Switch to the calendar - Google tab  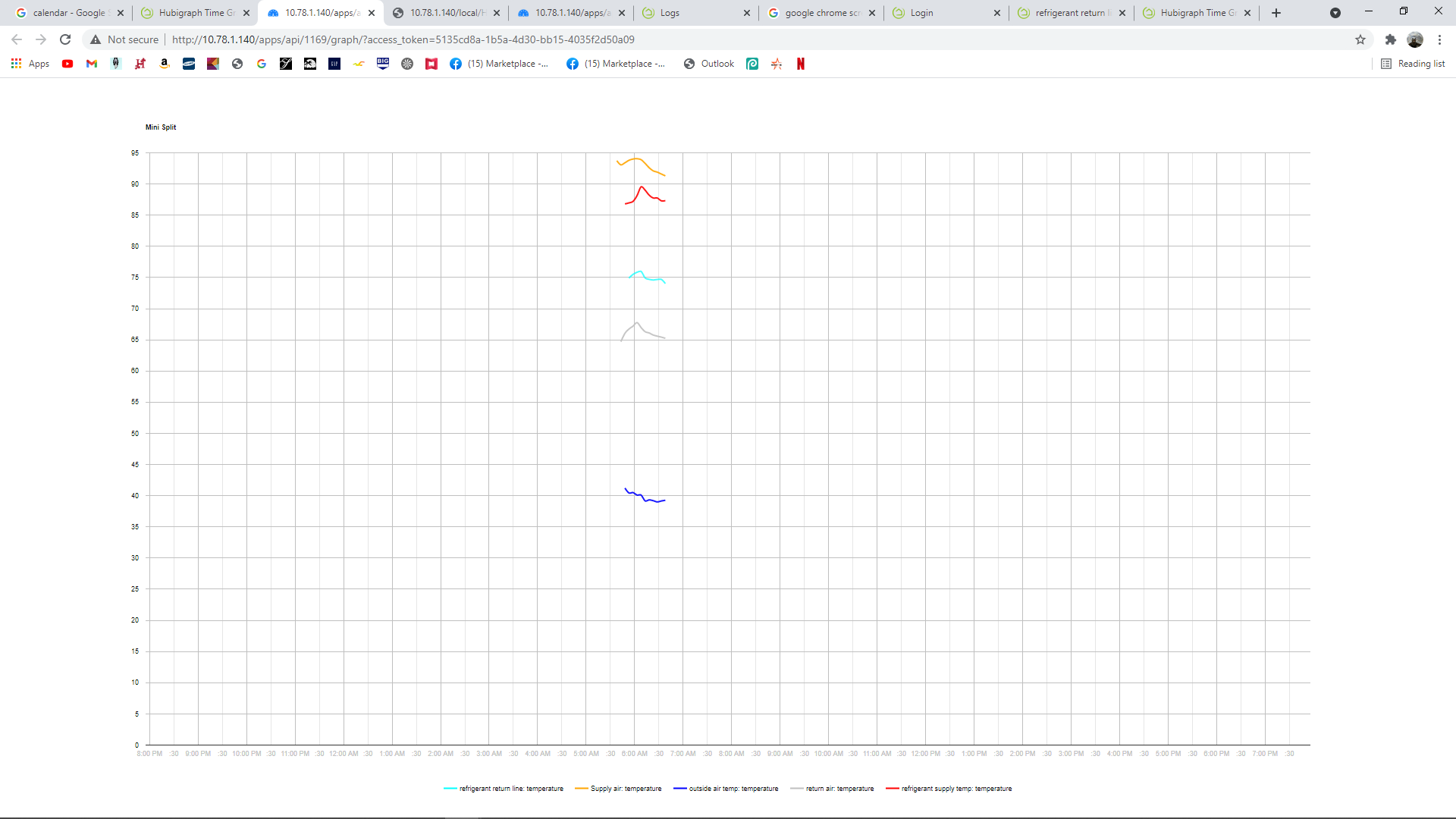coord(69,13)
